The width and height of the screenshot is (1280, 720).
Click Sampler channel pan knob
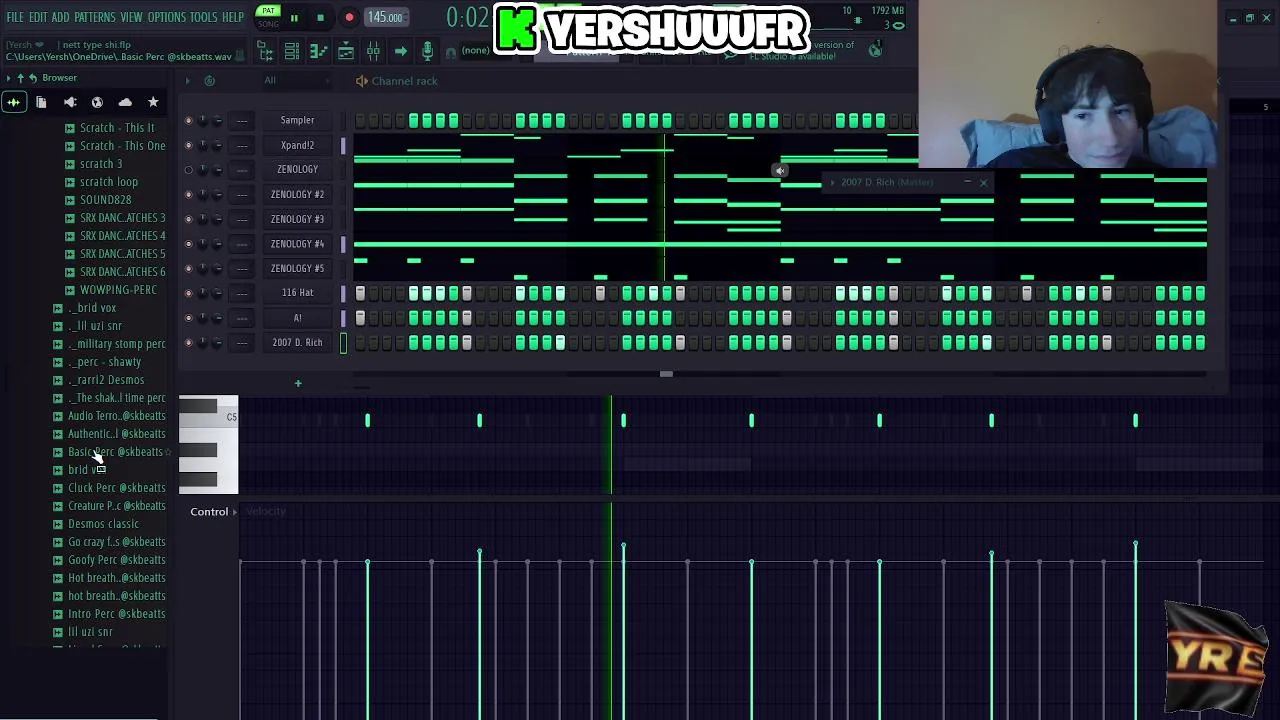tap(203, 120)
